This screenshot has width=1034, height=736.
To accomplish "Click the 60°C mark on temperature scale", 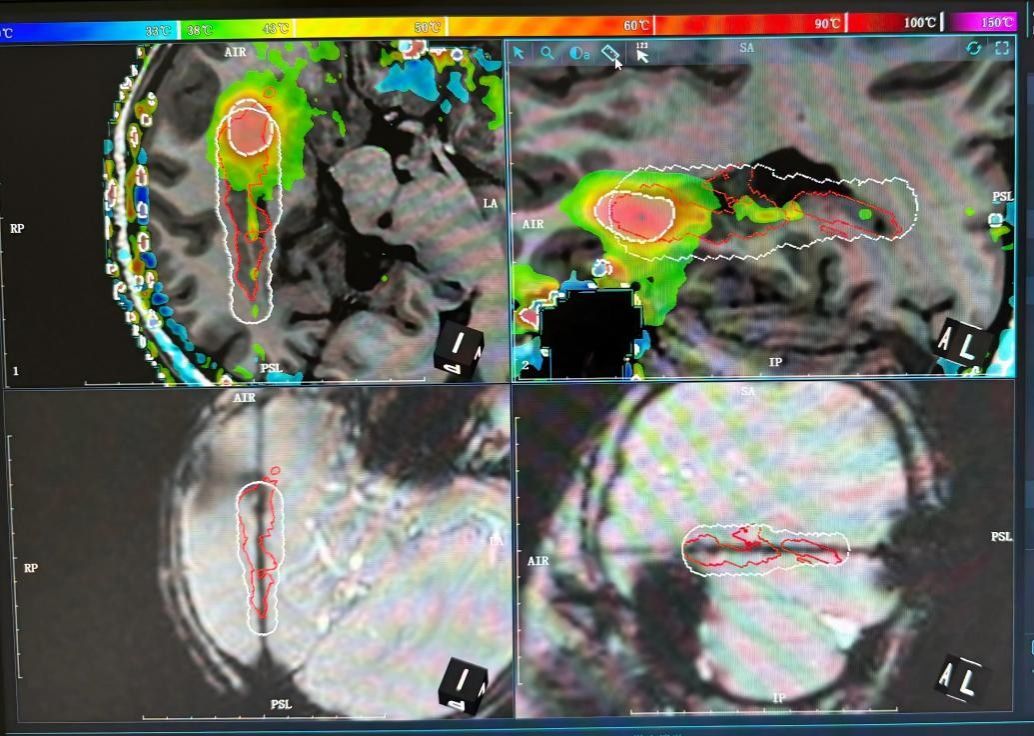I will tap(637, 26).
